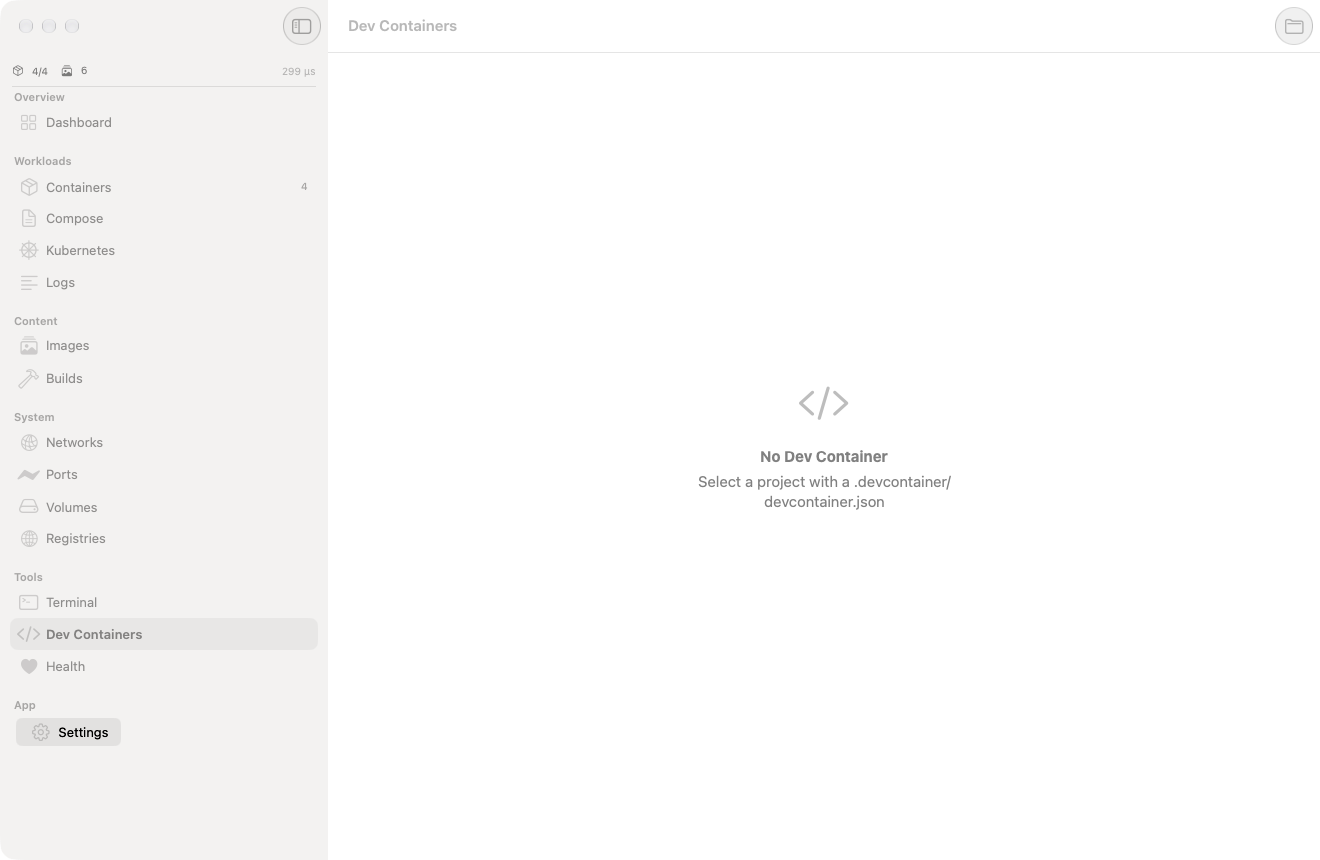Screen dimensions: 1320x860
Task: Open the Volumes drive icon
Action: (x=29, y=507)
